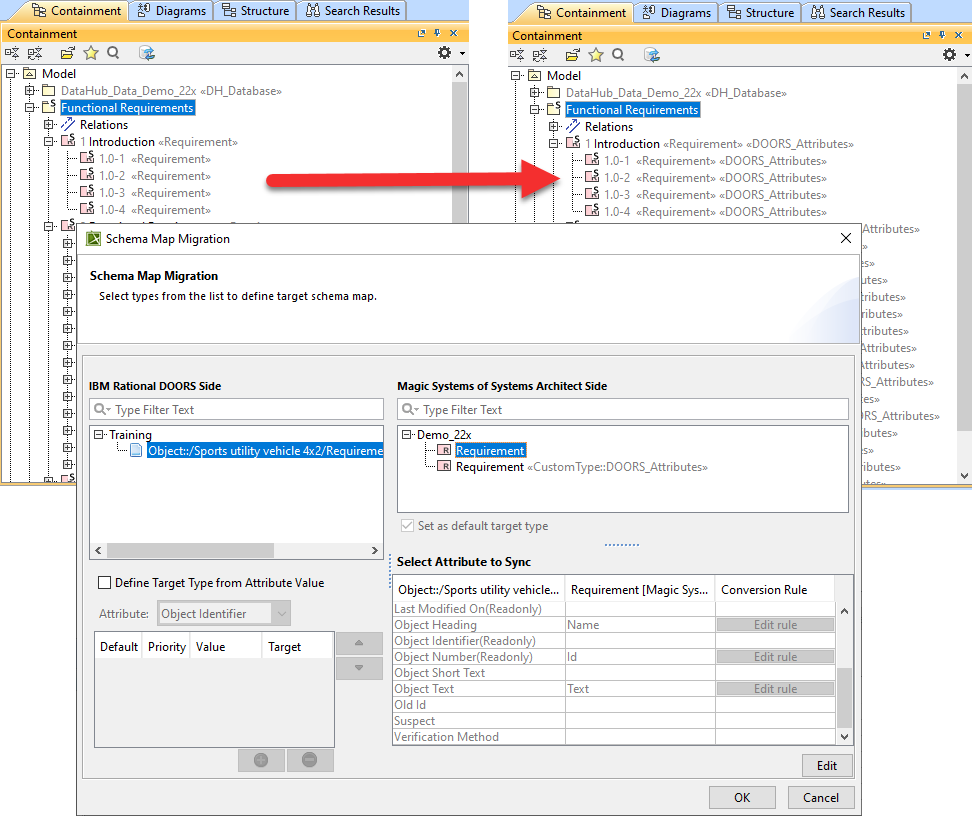Click Edit rule for Object Text row

775,689
